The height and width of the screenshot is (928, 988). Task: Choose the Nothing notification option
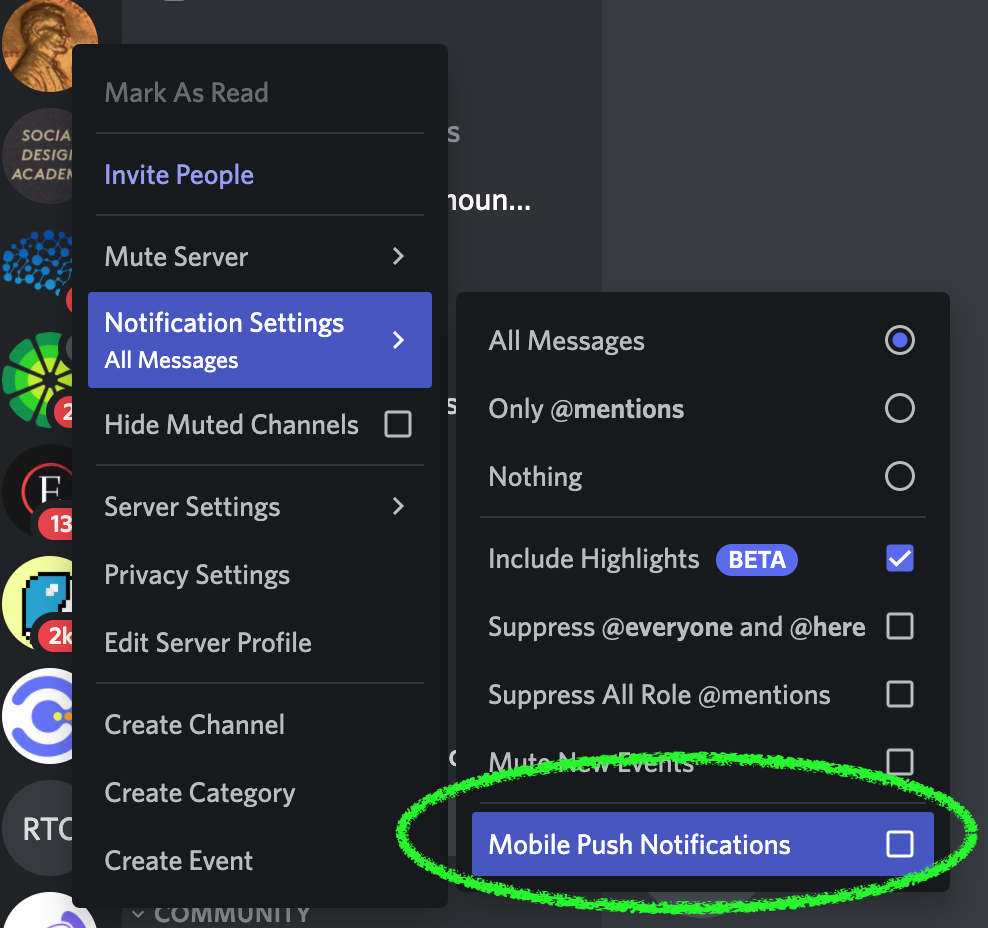[x=899, y=476]
